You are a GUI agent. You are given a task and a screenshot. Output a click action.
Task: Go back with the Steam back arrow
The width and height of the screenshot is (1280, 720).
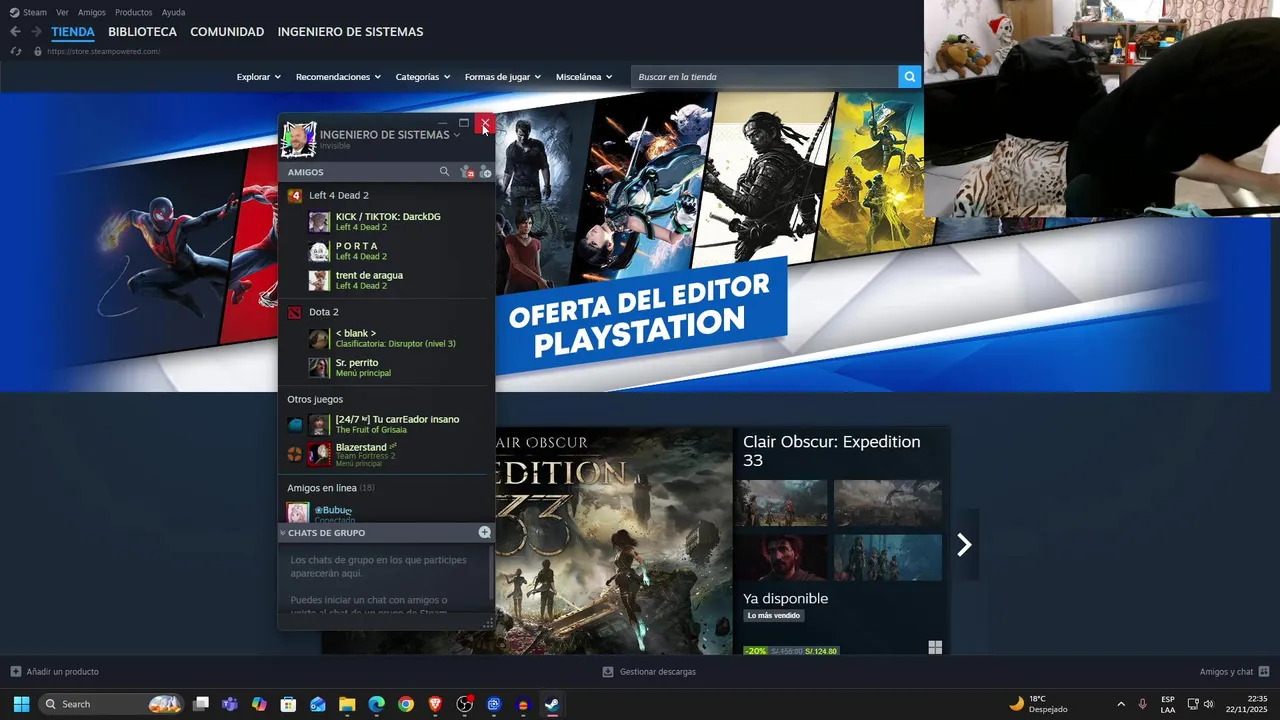pyautogui.click(x=15, y=32)
